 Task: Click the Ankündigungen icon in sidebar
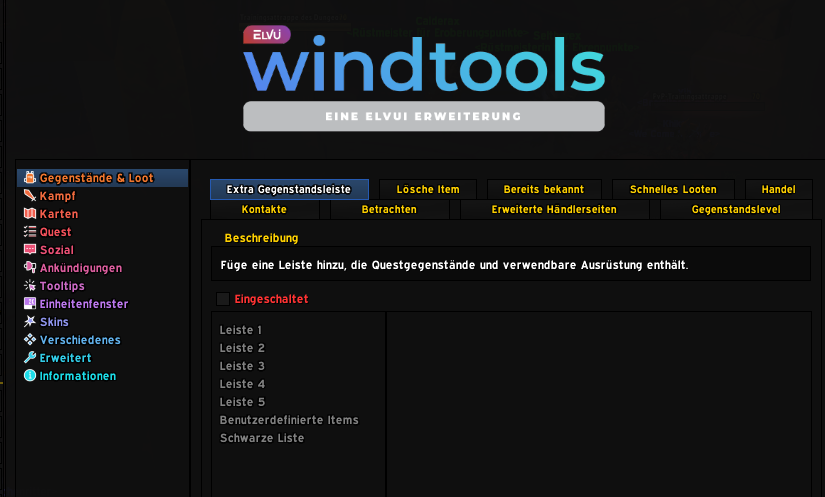coord(30,268)
